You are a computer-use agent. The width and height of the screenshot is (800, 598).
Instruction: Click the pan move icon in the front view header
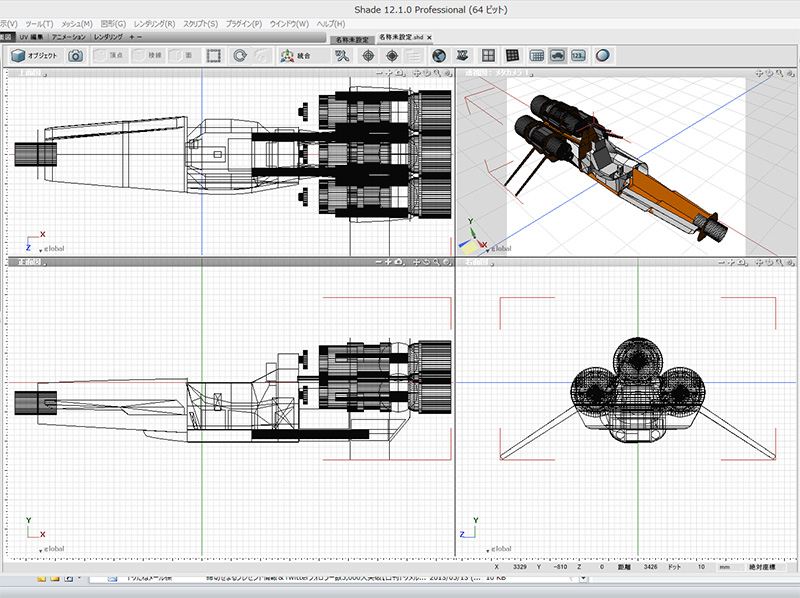click(x=417, y=262)
